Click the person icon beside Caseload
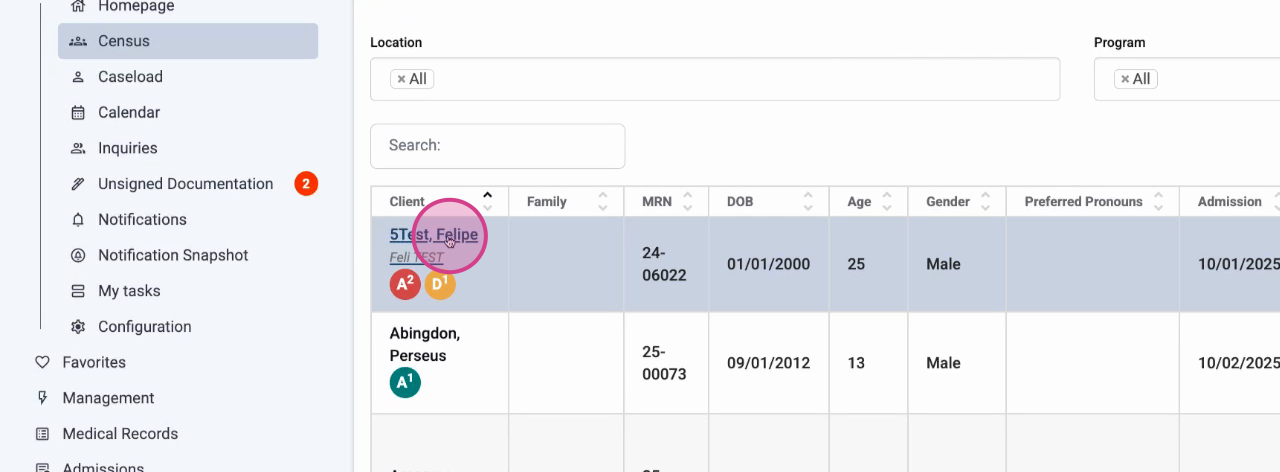Image resolution: width=1280 pixels, height=472 pixels. (78, 77)
